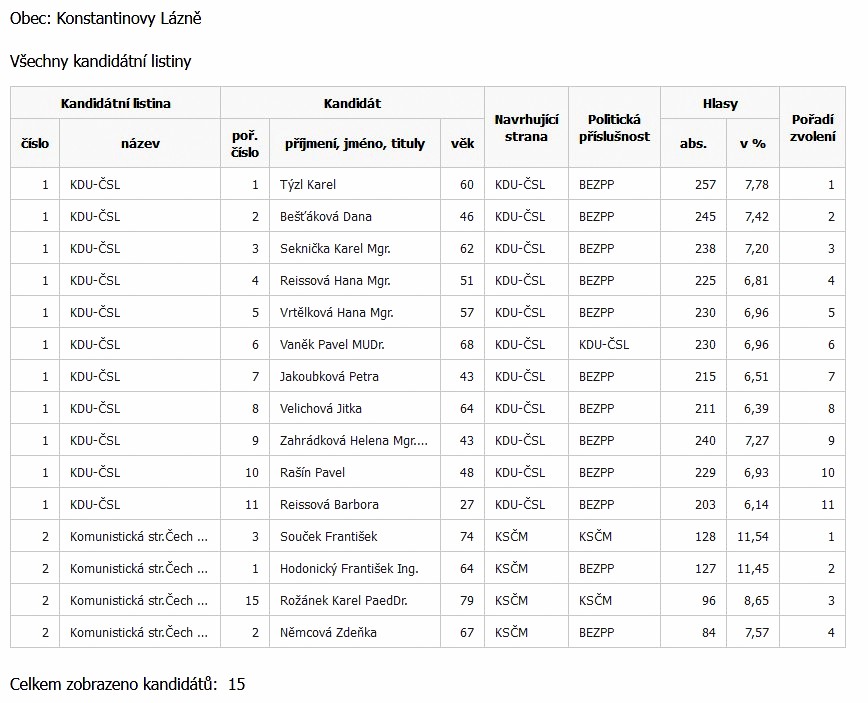Select candidate Hodonický František Ing.

[x=349, y=569]
